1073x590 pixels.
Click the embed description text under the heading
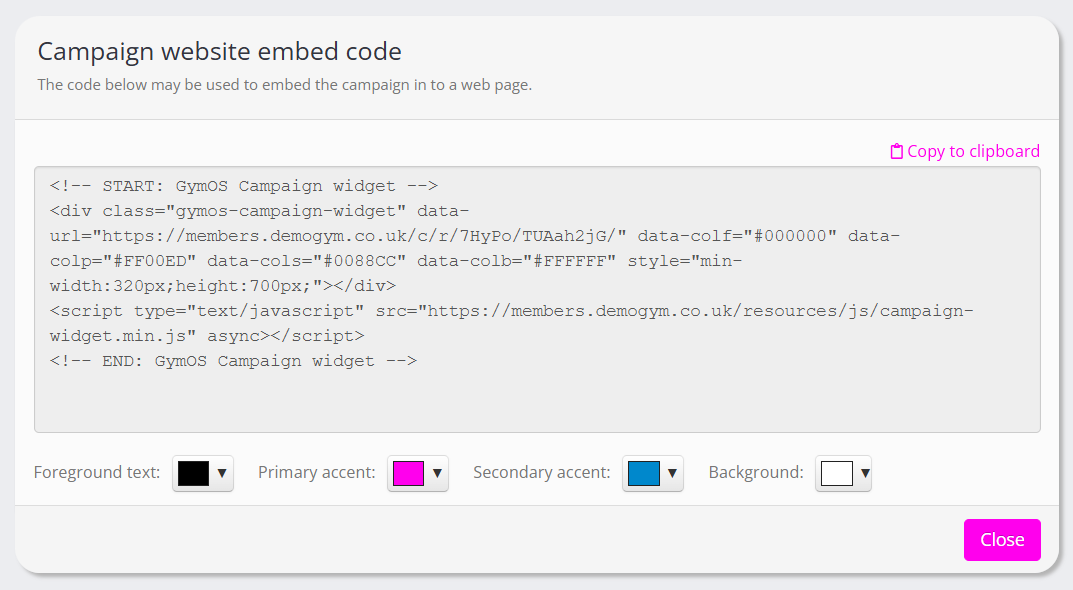284,85
